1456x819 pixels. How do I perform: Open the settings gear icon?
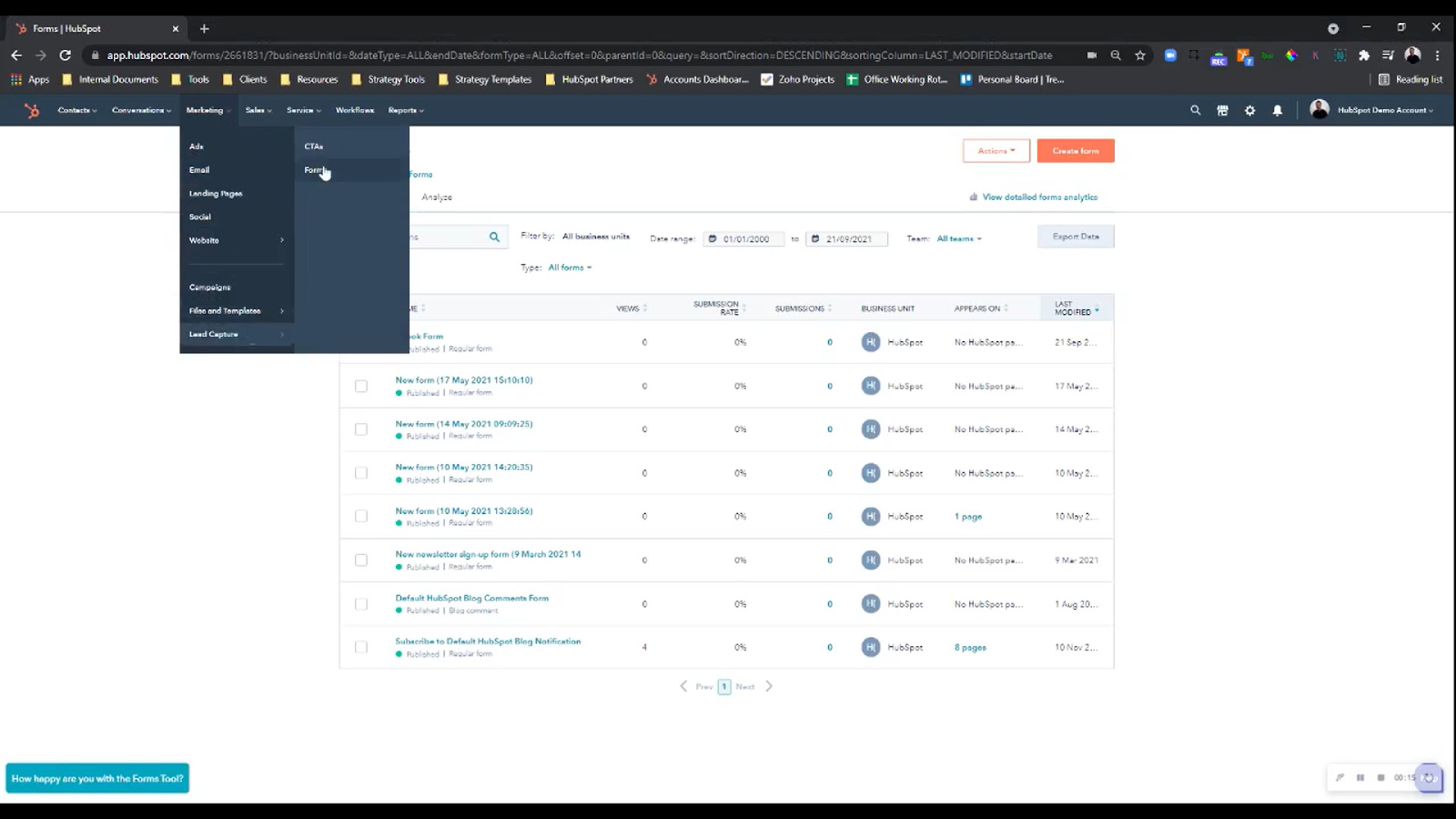(1250, 110)
